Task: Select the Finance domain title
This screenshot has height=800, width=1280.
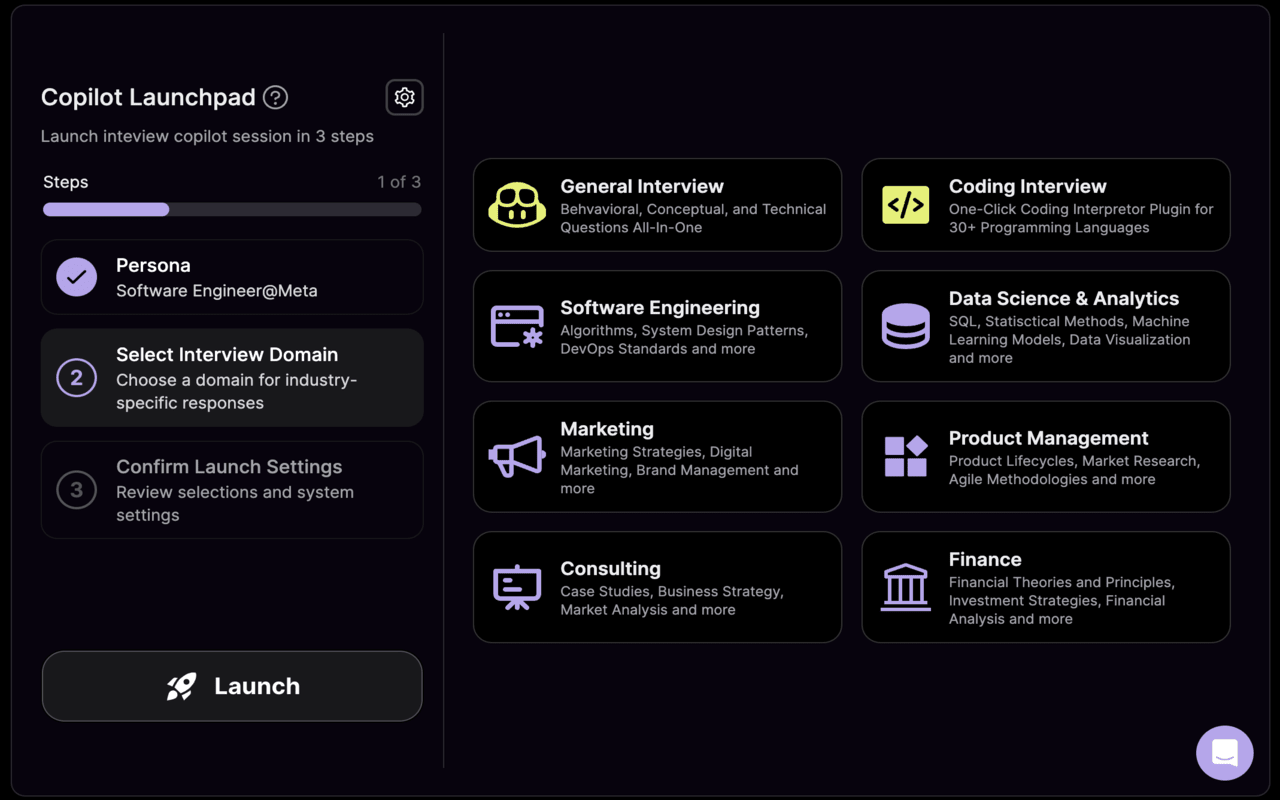Action: (985, 559)
